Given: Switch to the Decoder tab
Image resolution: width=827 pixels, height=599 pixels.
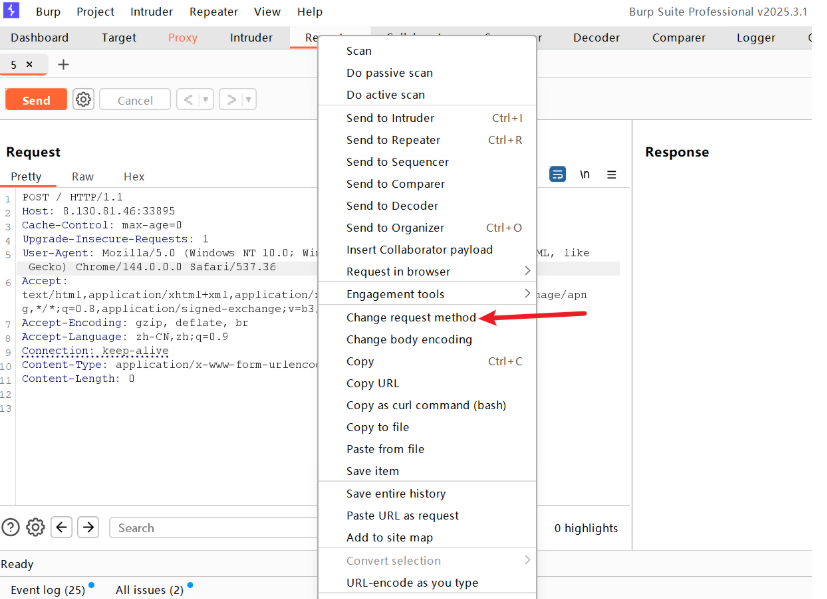Looking at the screenshot, I should tap(597, 37).
